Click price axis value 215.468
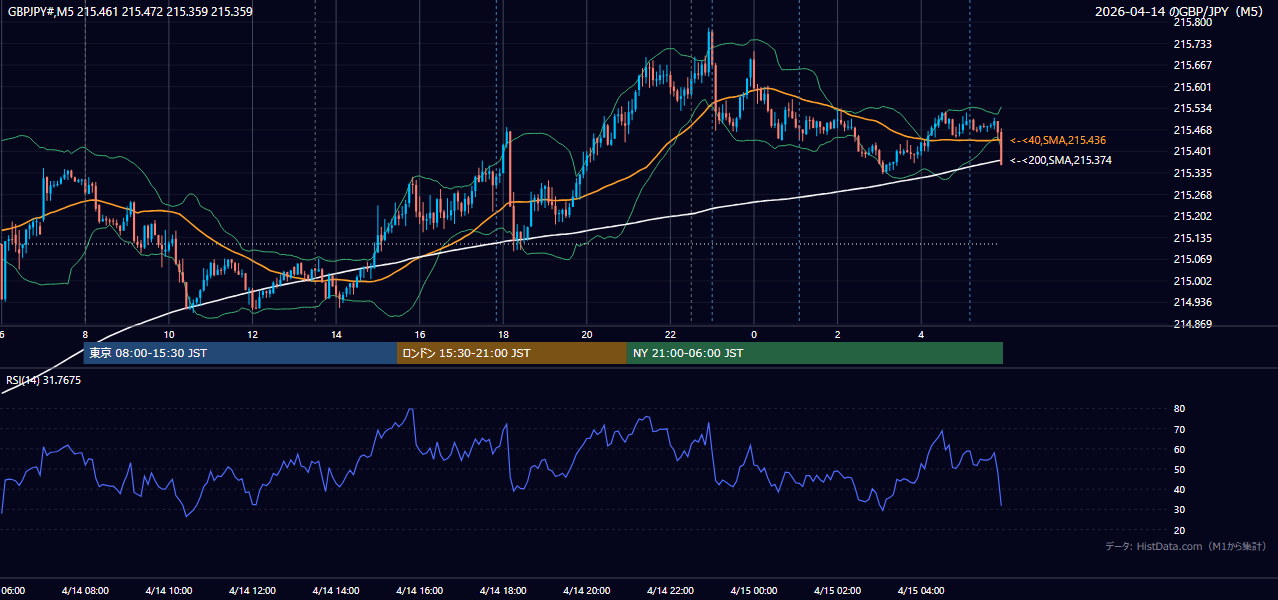The image size is (1278, 600). [1191, 130]
